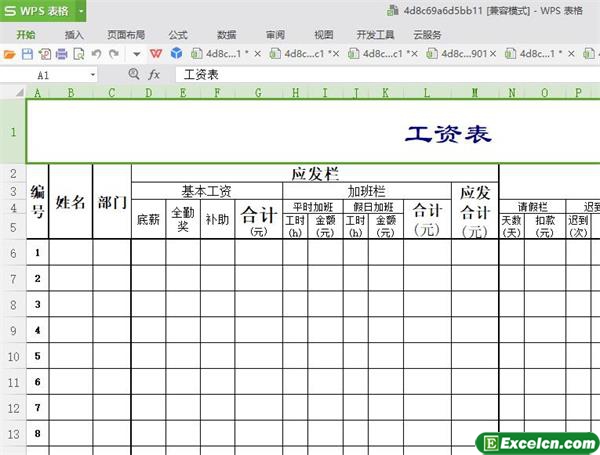Image resolution: width=600 pixels, height=455 pixels.
Task: Save the workbook with the floppy disk icon
Action: [x=27, y=54]
